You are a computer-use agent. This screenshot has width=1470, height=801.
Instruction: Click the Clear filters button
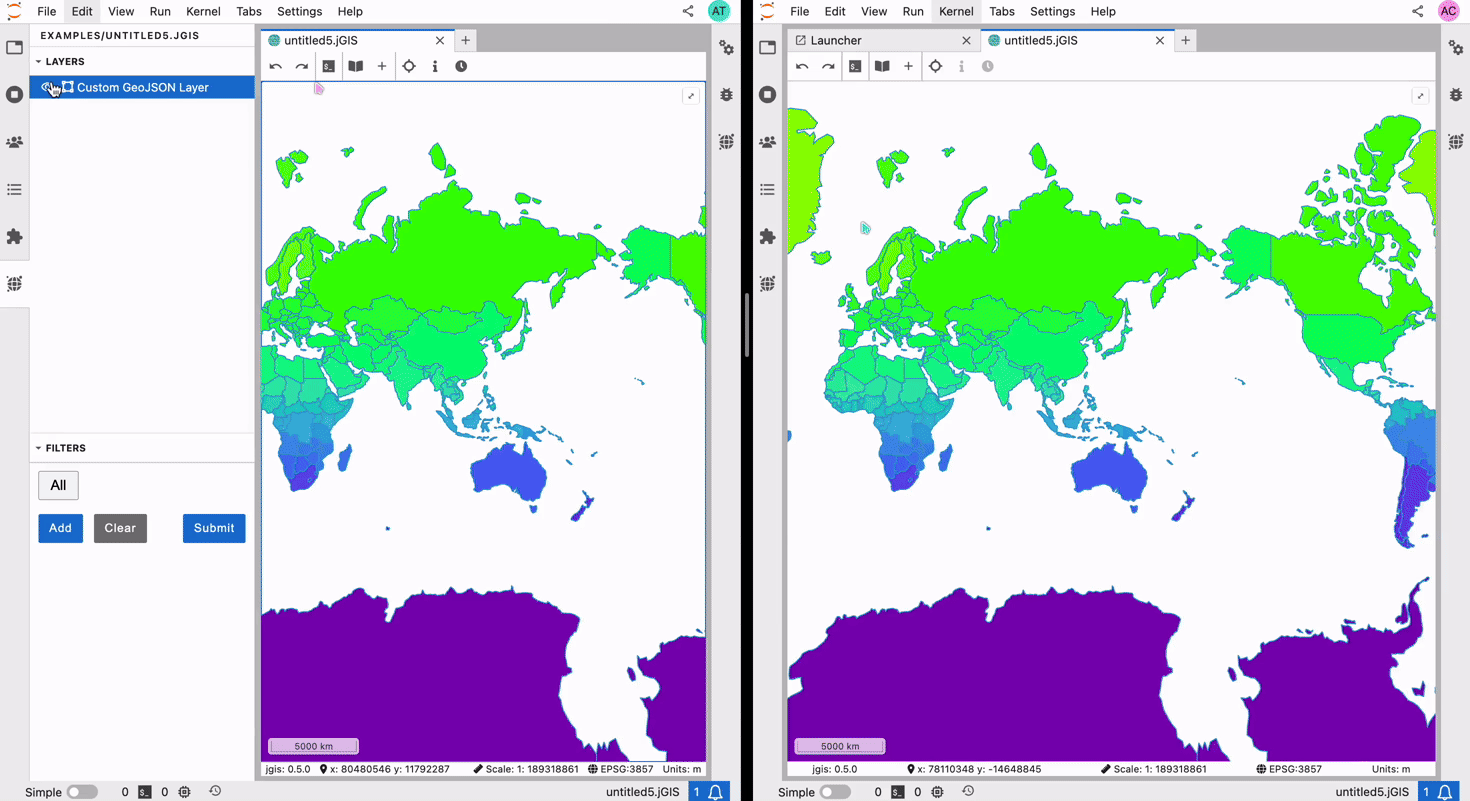(x=120, y=528)
